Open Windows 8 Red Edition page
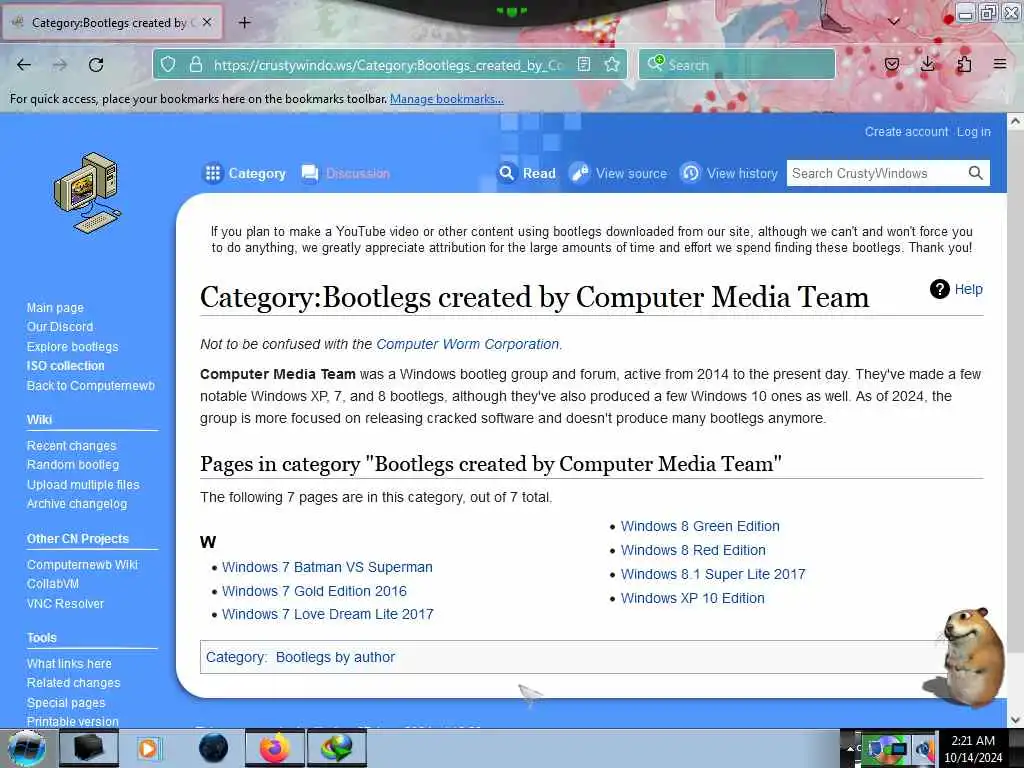This screenshot has width=1024, height=768. [x=694, y=550]
